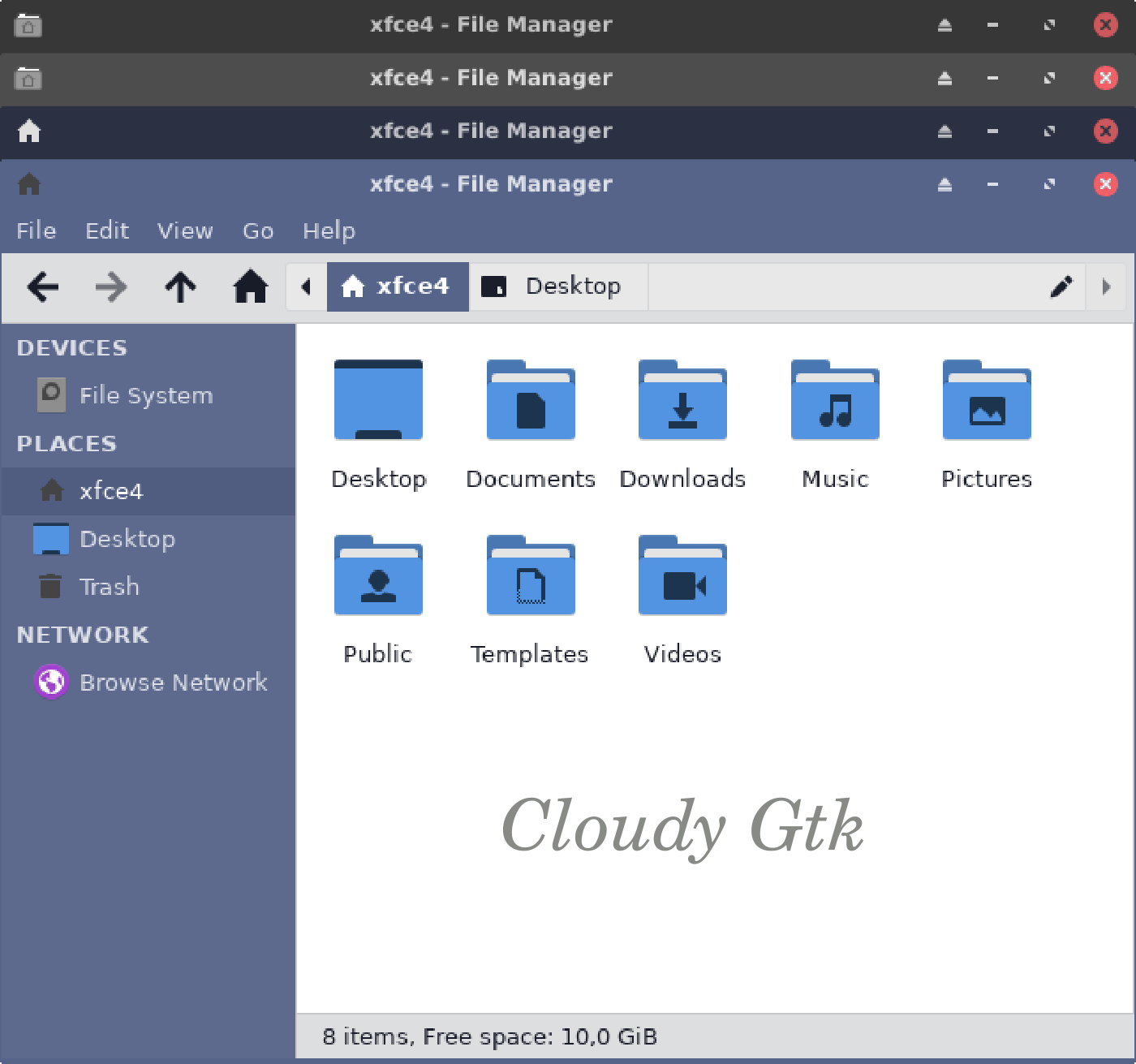Viewport: 1136px width, 1064px height.
Task: Select the Desktop path bar button
Action: 558,286
